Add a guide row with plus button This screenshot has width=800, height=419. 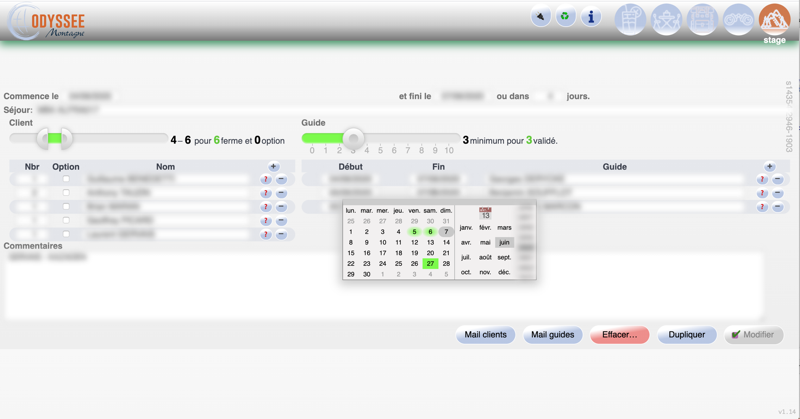click(769, 167)
